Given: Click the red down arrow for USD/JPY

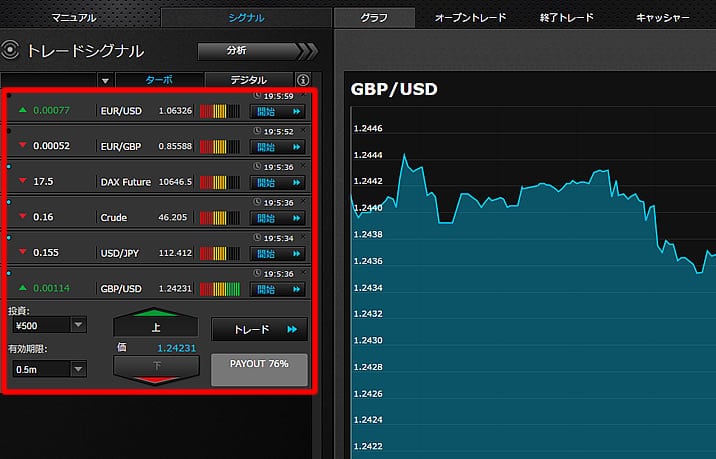Looking at the screenshot, I should click(22, 252).
